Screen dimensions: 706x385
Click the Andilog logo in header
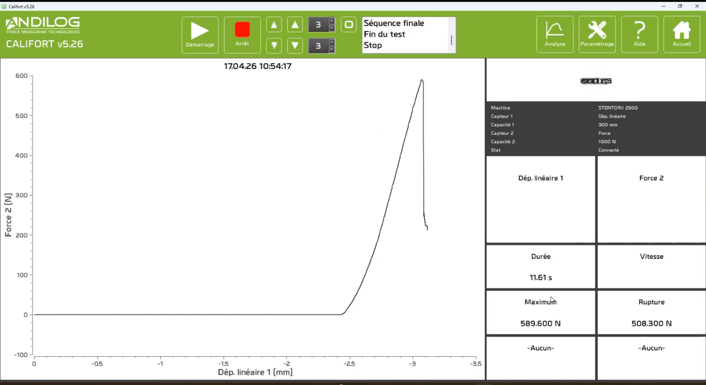[43, 25]
